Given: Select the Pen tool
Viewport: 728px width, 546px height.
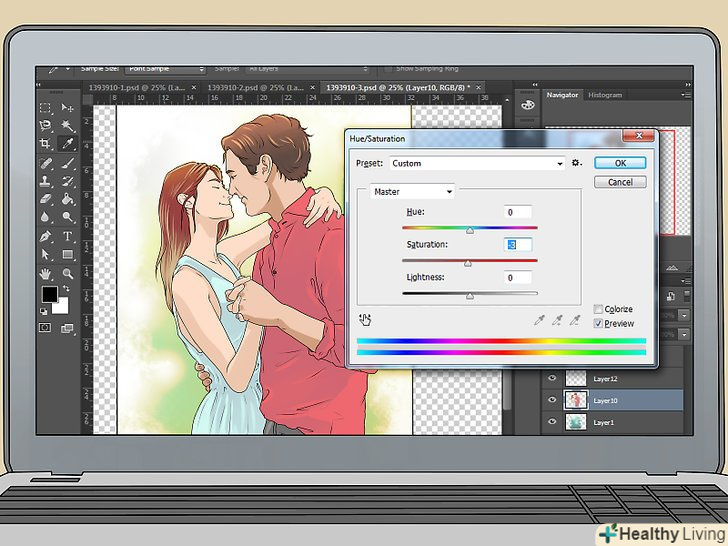Looking at the screenshot, I should coord(45,236).
